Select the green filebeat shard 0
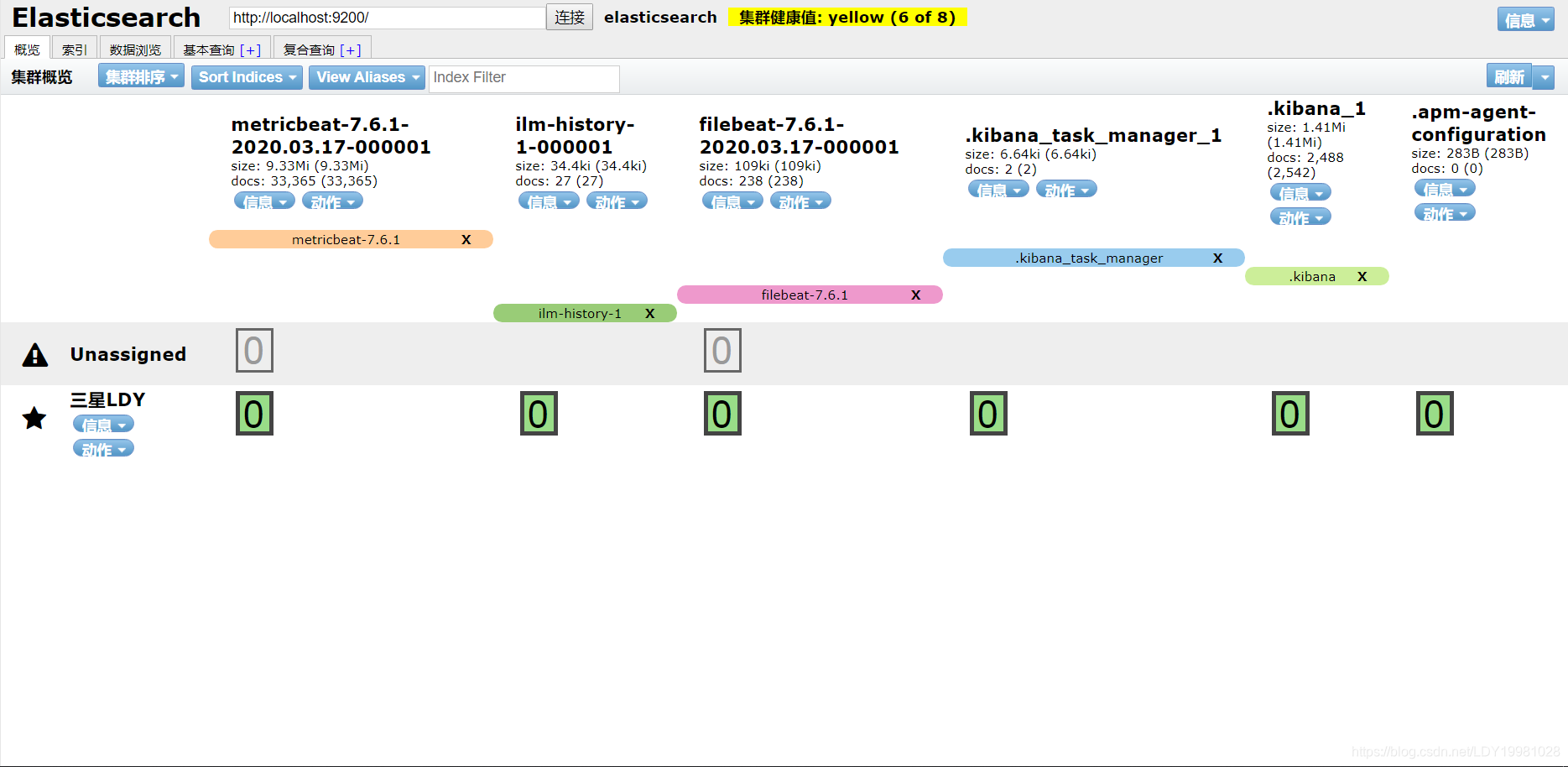Image resolution: width=1568 pixels, height=767 pixels. [722, 414]
